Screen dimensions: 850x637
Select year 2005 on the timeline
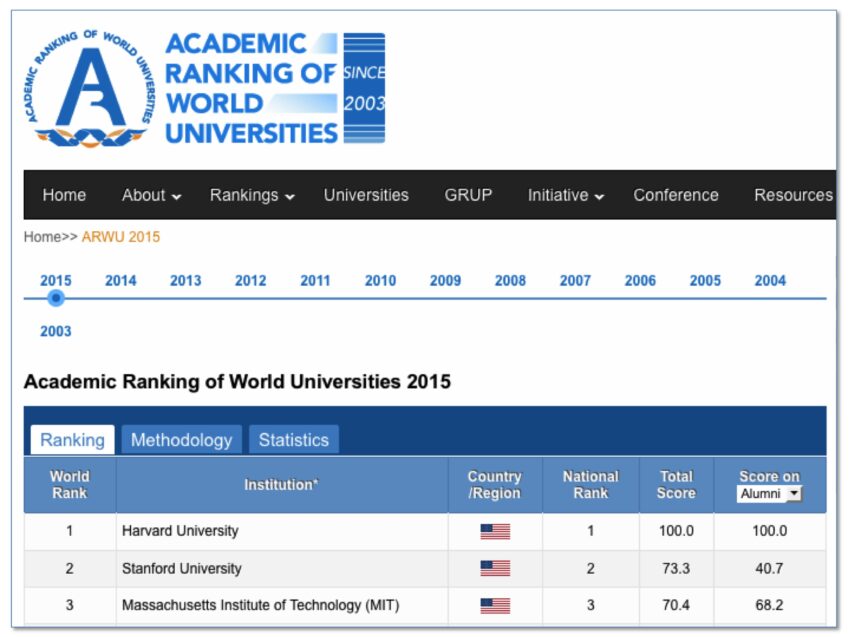coord(705,281)
